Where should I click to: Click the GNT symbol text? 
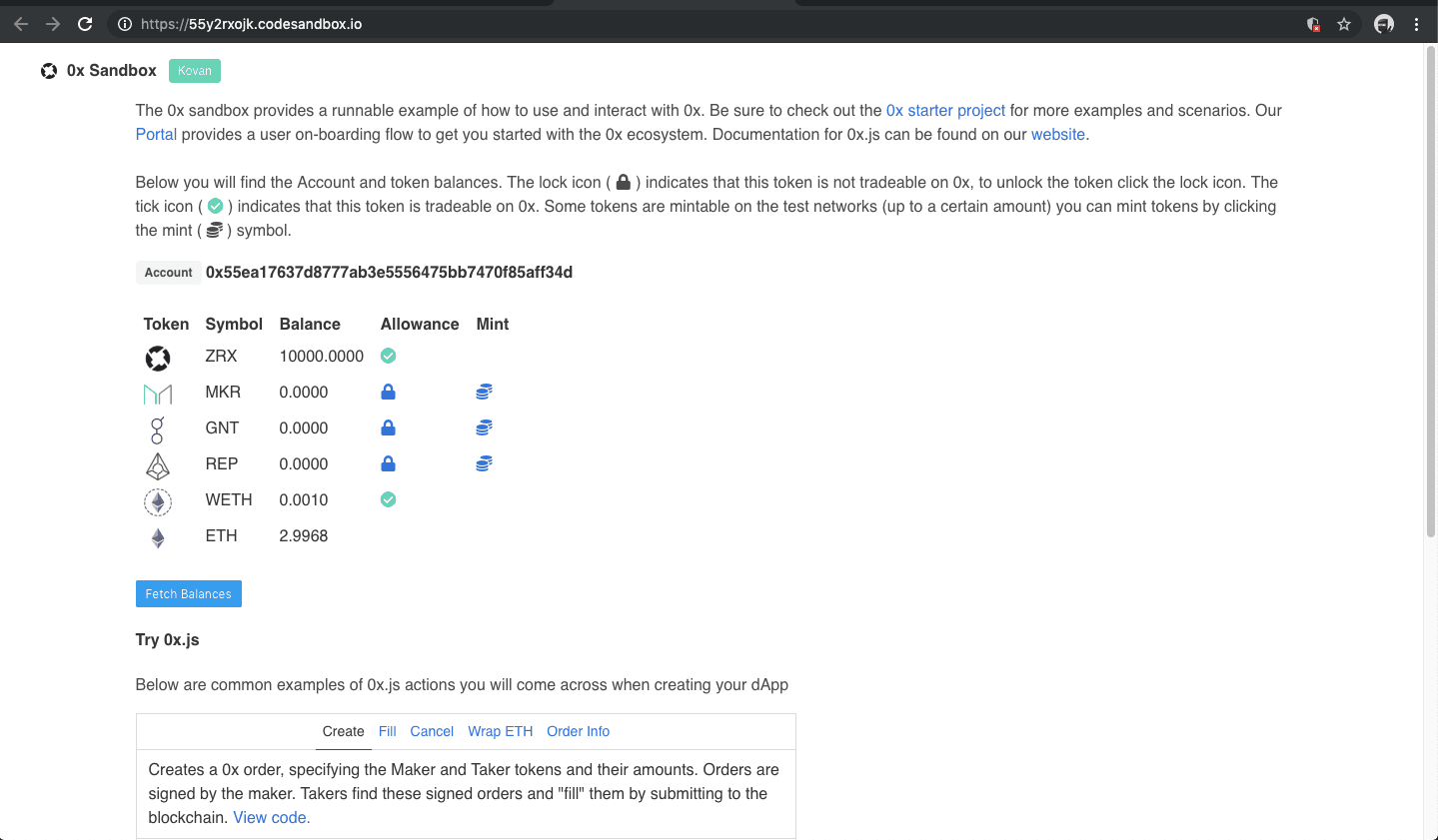point(222,427)
